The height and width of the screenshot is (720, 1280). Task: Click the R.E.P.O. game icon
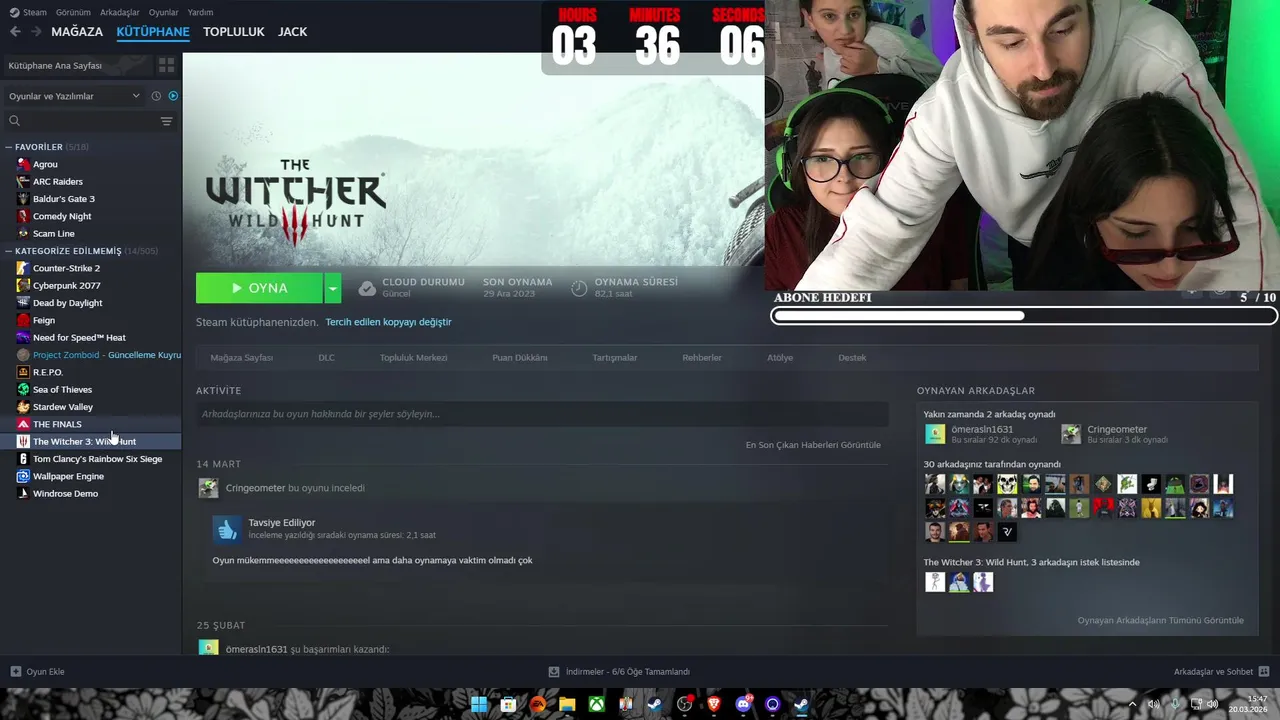tap(23, 372)
